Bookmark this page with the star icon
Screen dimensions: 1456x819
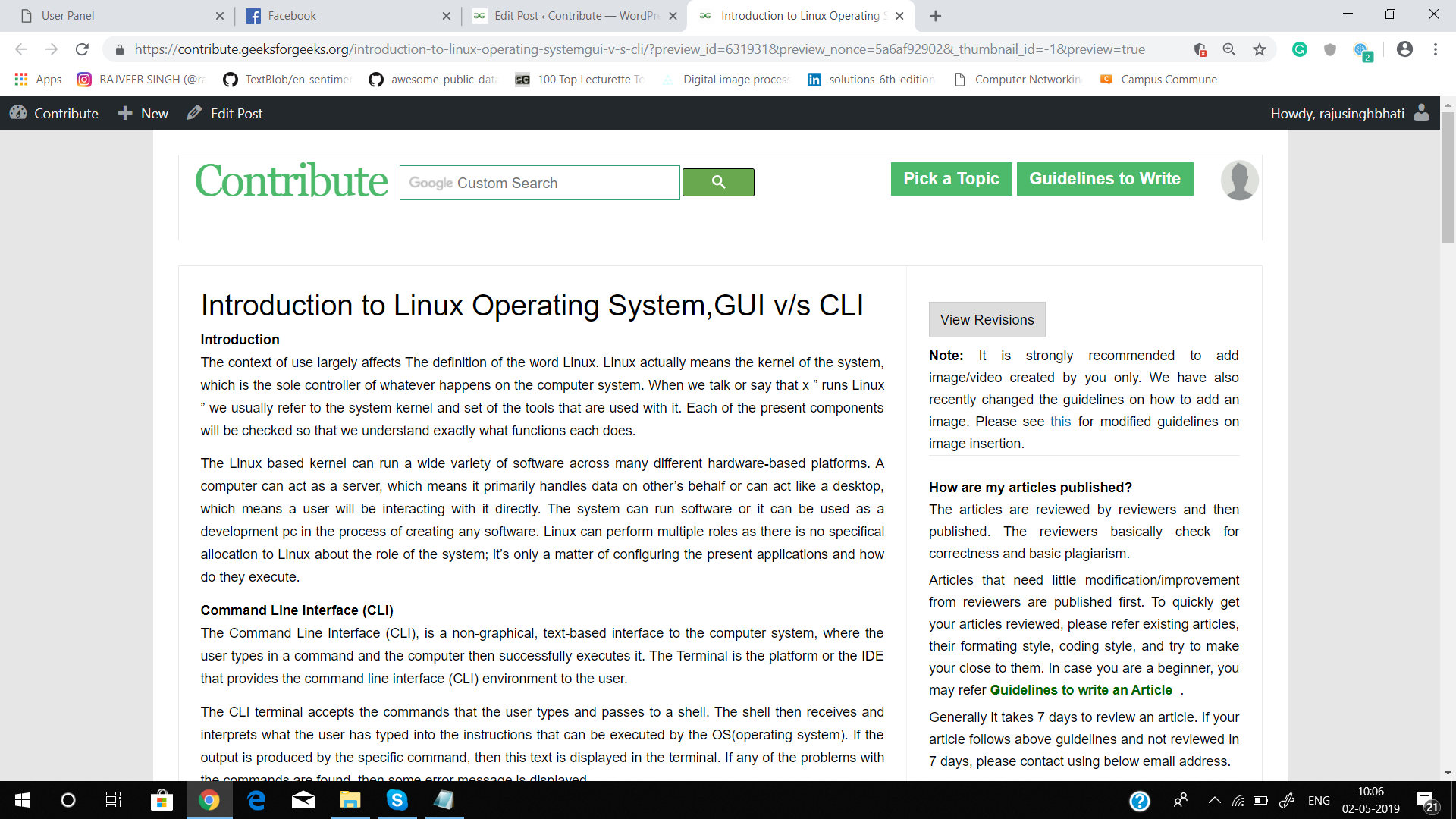coord(1260,49)
